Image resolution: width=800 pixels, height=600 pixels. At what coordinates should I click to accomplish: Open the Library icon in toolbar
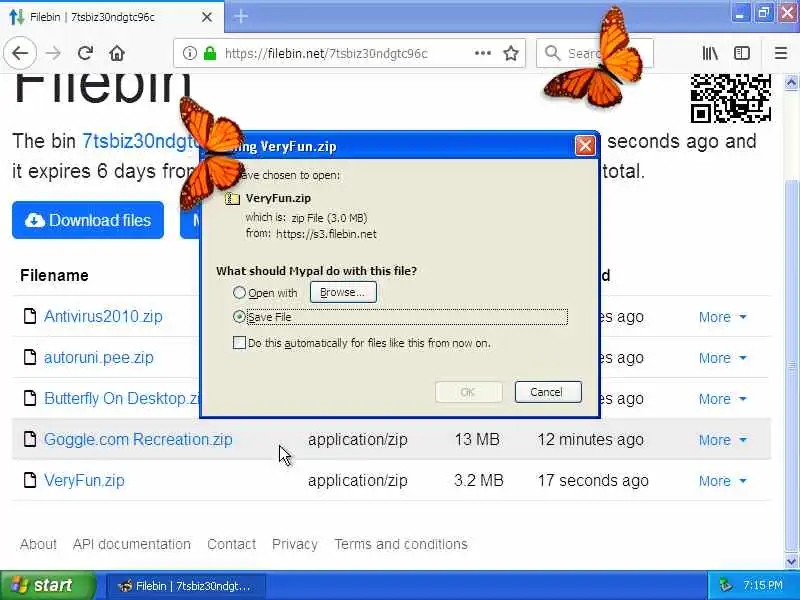point(710,53)
